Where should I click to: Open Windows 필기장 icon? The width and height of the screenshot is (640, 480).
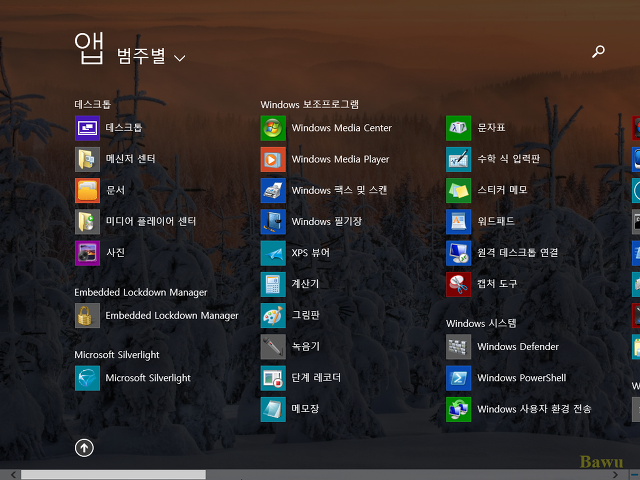[x=273, y=222]
